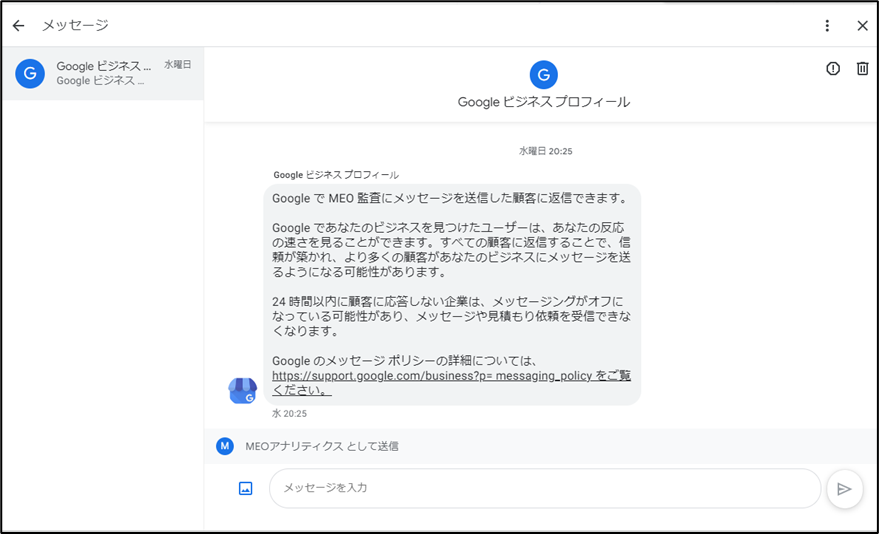The image size is (879, 534).
Task: Click the message paragraph starting with 24 時間以内
Action: click(451, 316)
